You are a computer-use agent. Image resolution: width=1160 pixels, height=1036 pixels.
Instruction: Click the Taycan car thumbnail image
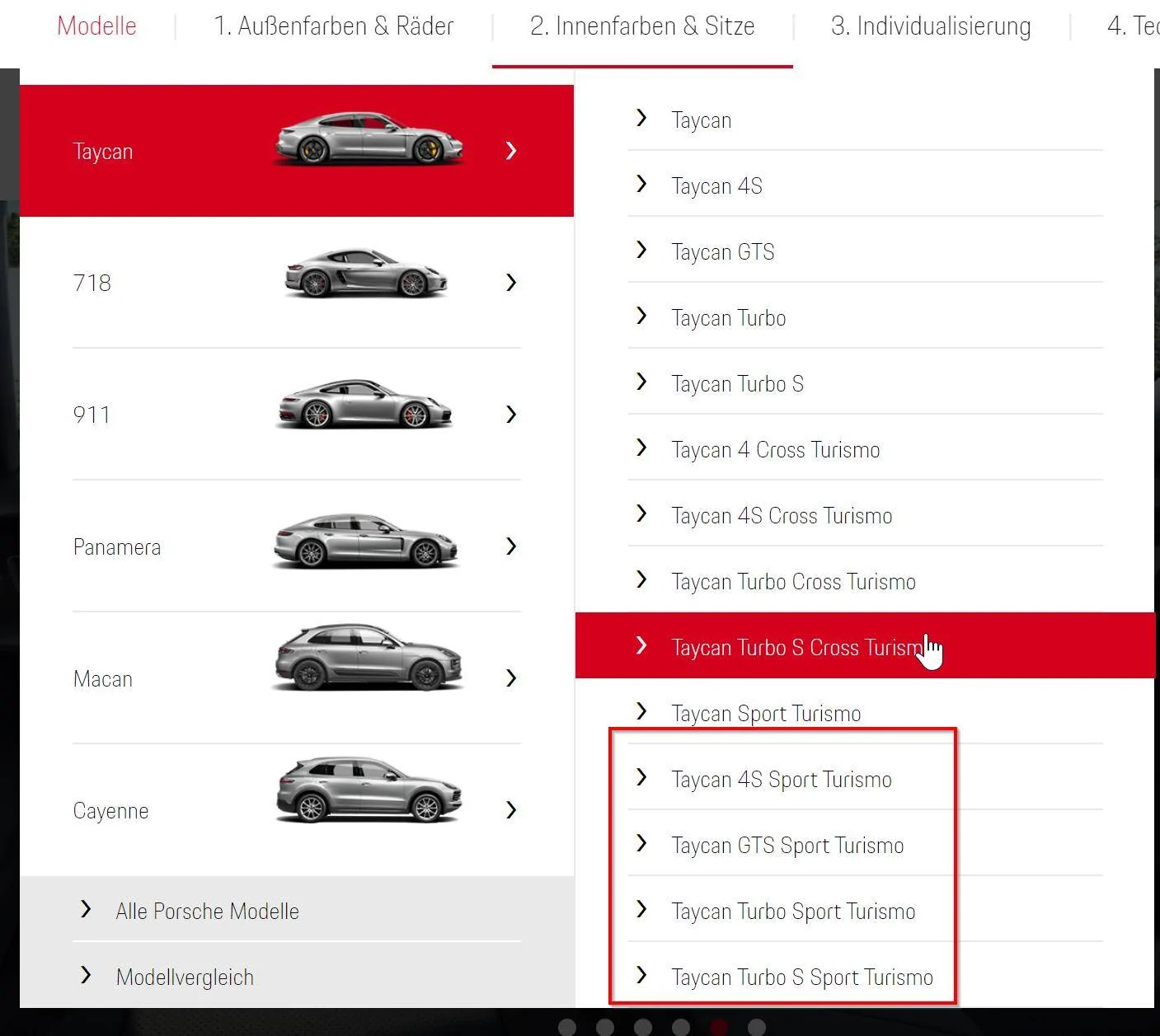(369, 138)
